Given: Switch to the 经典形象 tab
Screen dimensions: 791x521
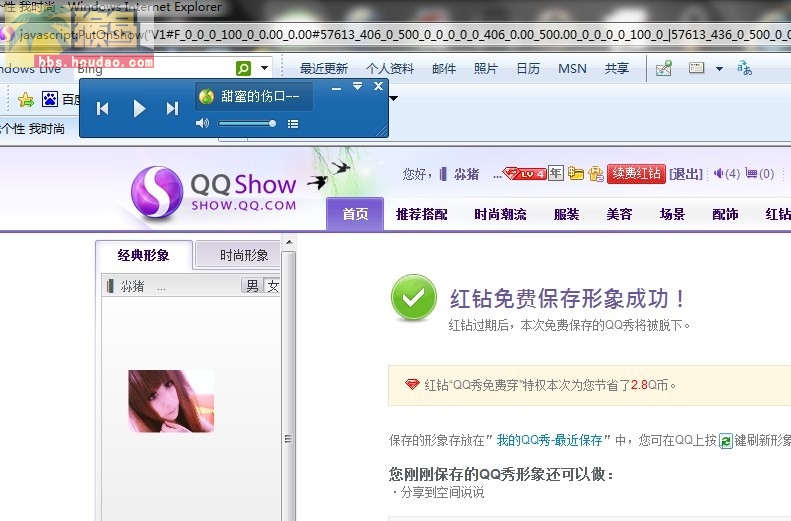Looking at the screenshot, I should pyautogui.click(x=144, y=255).
